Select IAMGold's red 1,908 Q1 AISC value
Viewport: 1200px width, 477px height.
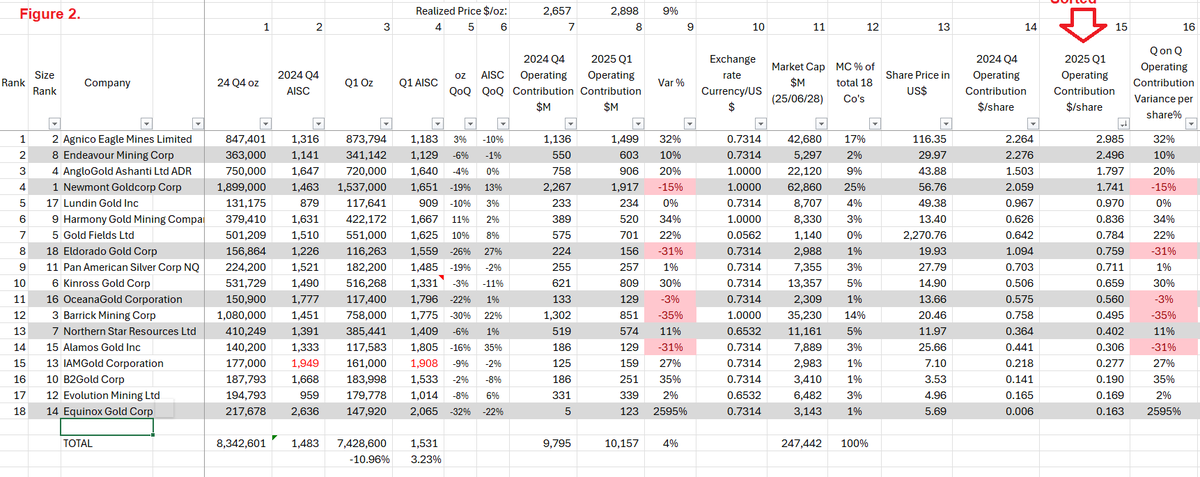tap(425, 363)
